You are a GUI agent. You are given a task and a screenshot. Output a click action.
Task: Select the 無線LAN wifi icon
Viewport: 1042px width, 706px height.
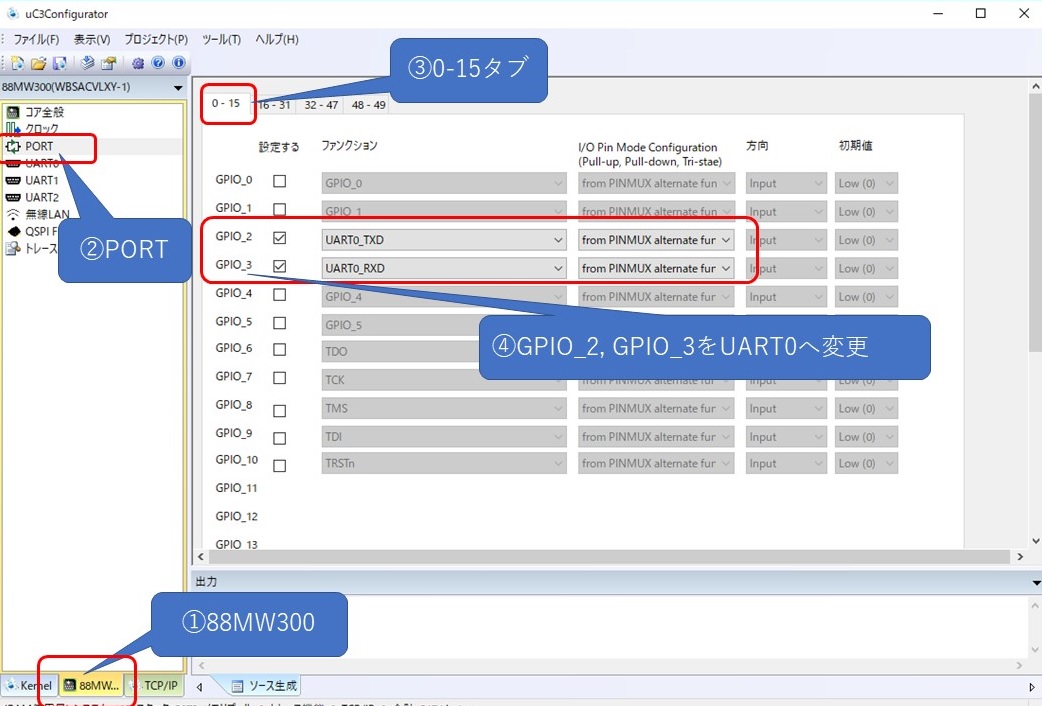(13, 214)
